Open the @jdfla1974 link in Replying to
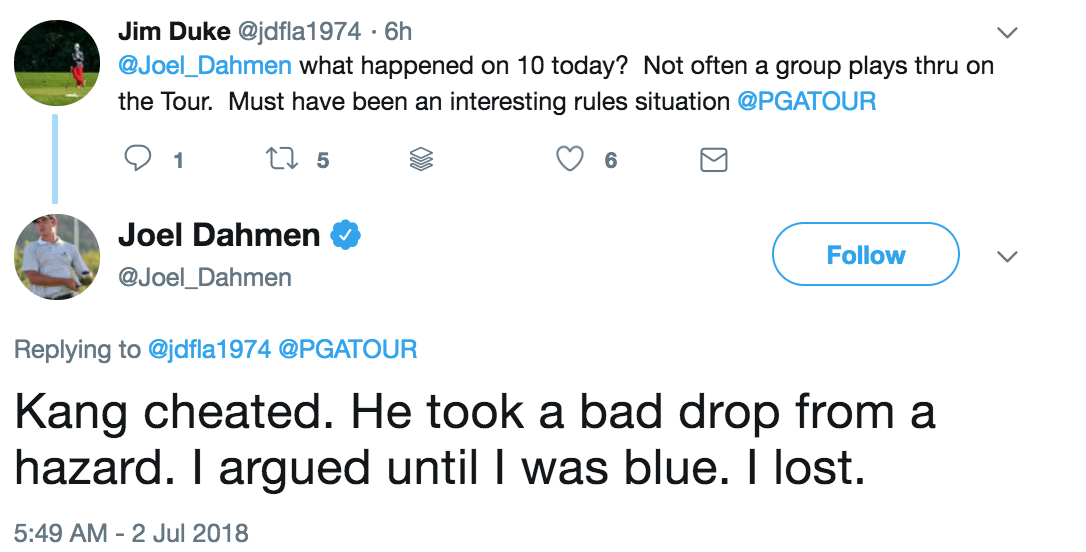Viewport: 1086px width, 552px height. (210, 349)
